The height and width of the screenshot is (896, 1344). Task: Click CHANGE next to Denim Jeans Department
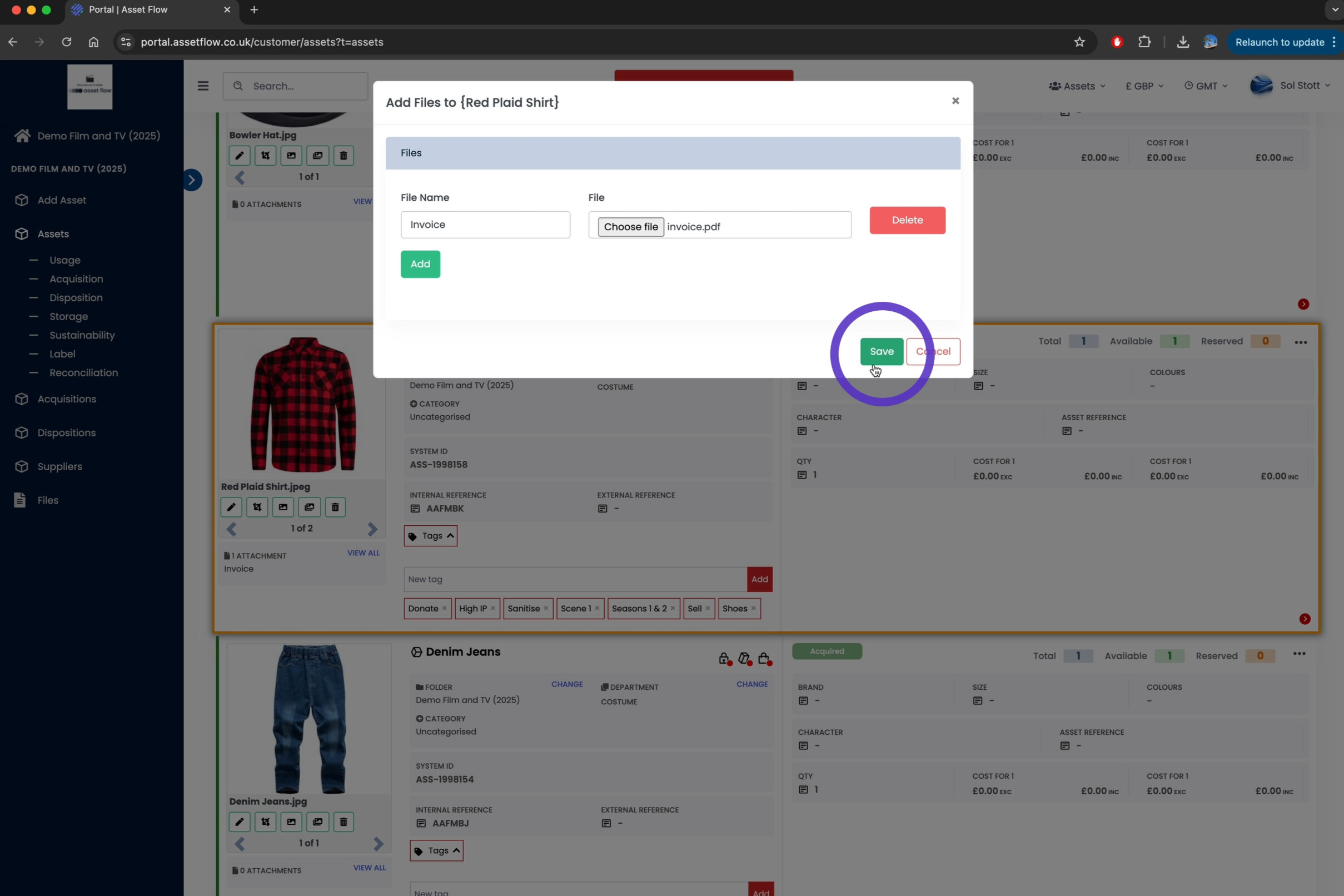(x=752, y=685)
